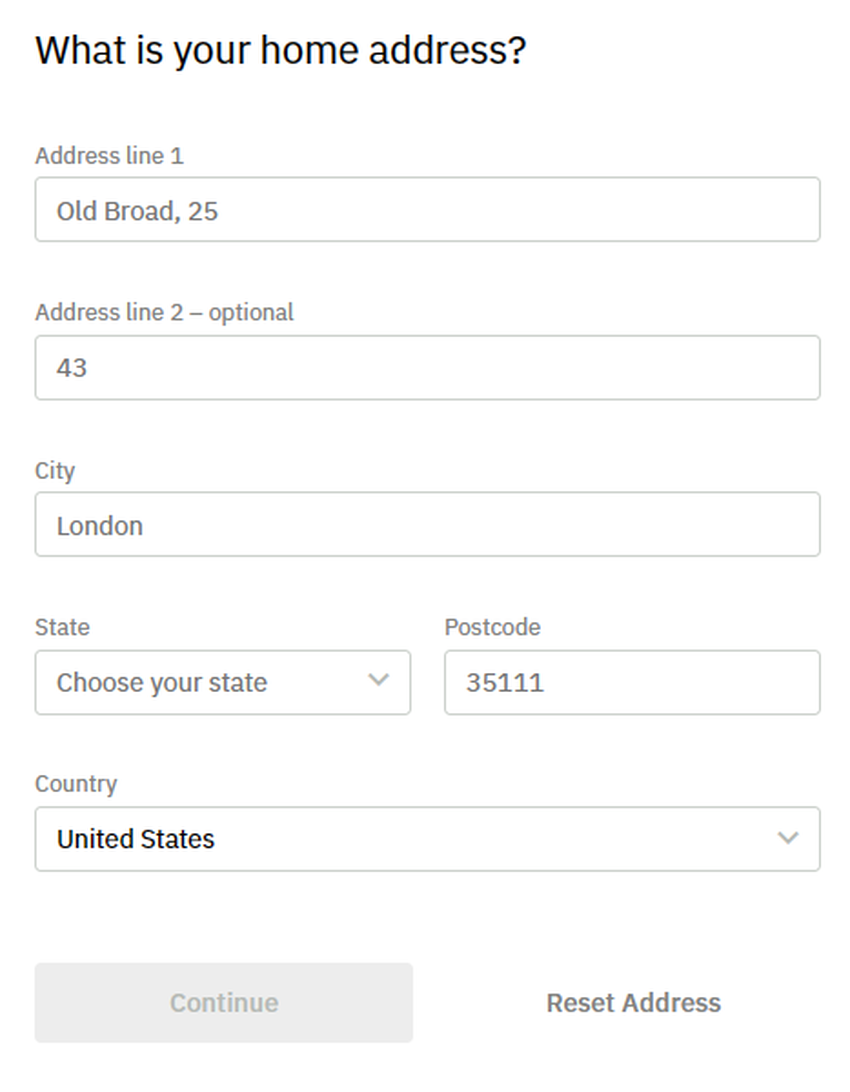Click the "State" field label
Image resolution: width=850 pixels, height=1092 pixels.
click(x=62, y=627)
